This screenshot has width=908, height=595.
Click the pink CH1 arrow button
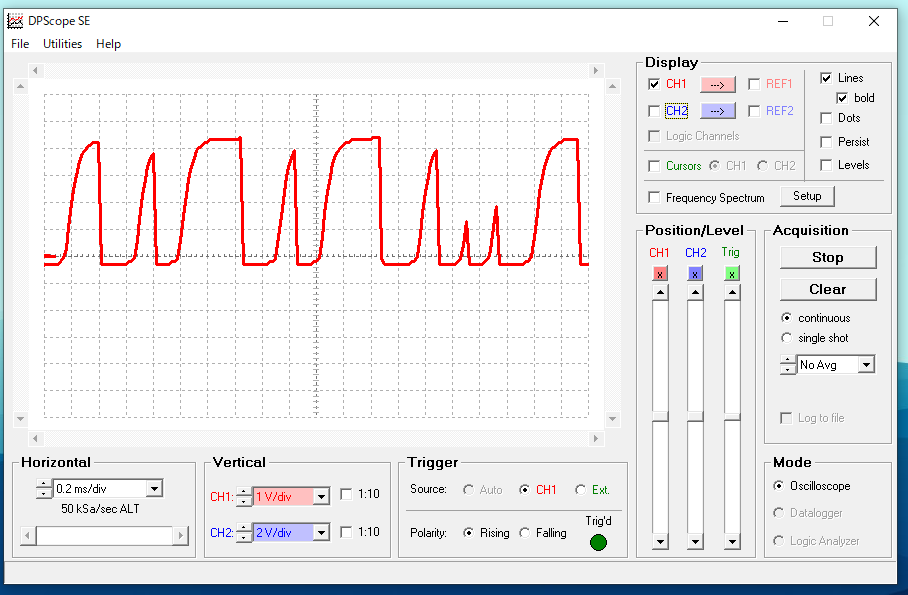[717, 84]
